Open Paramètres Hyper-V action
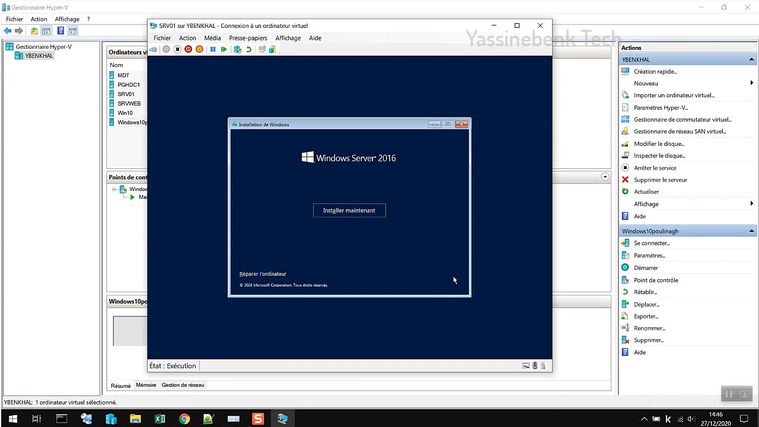The height and width of the screenshot is (427, 759). [661, 107]
